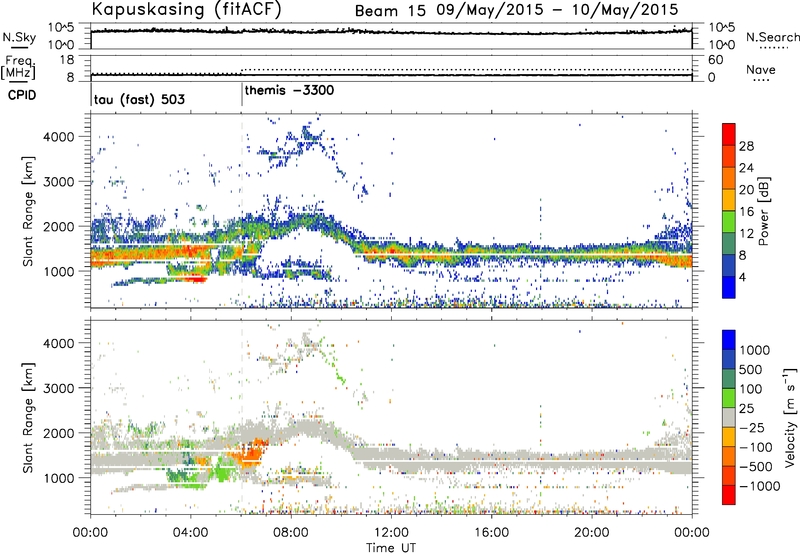Screen dimensions: 800x554
Task: Click the '60' tick on the Nave axis
Action: [x=715, y=60]
